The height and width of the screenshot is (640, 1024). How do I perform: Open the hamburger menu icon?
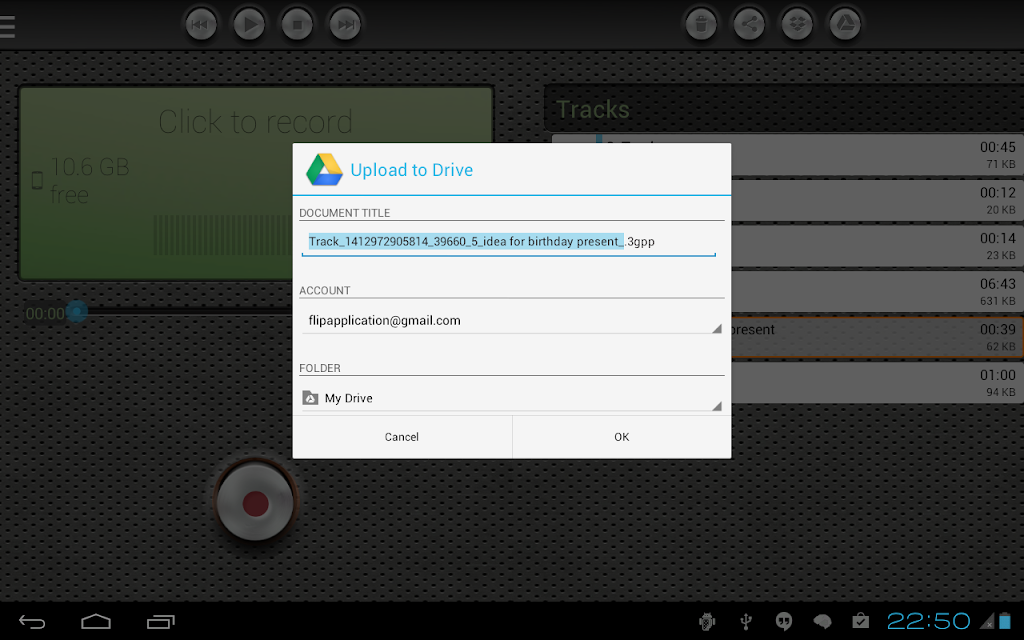(7, 26)
